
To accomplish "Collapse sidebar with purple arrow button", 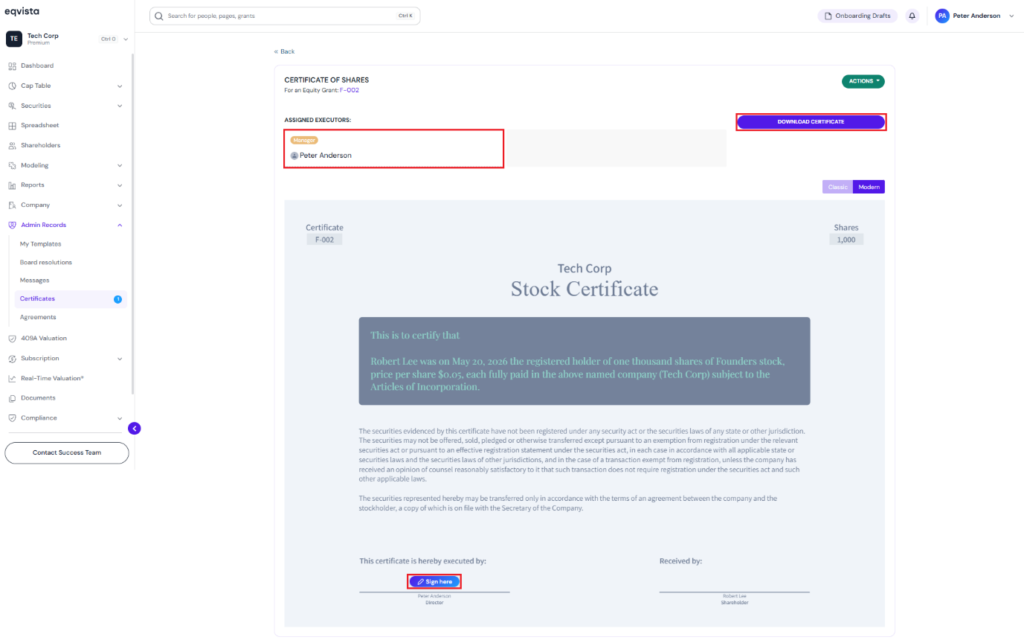I will (135, 428).
